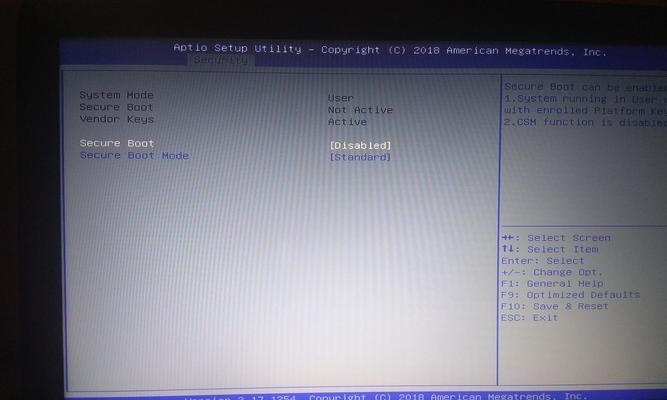
Task: Click the 'F1: General Help' hint
Action: coord(552,283)
